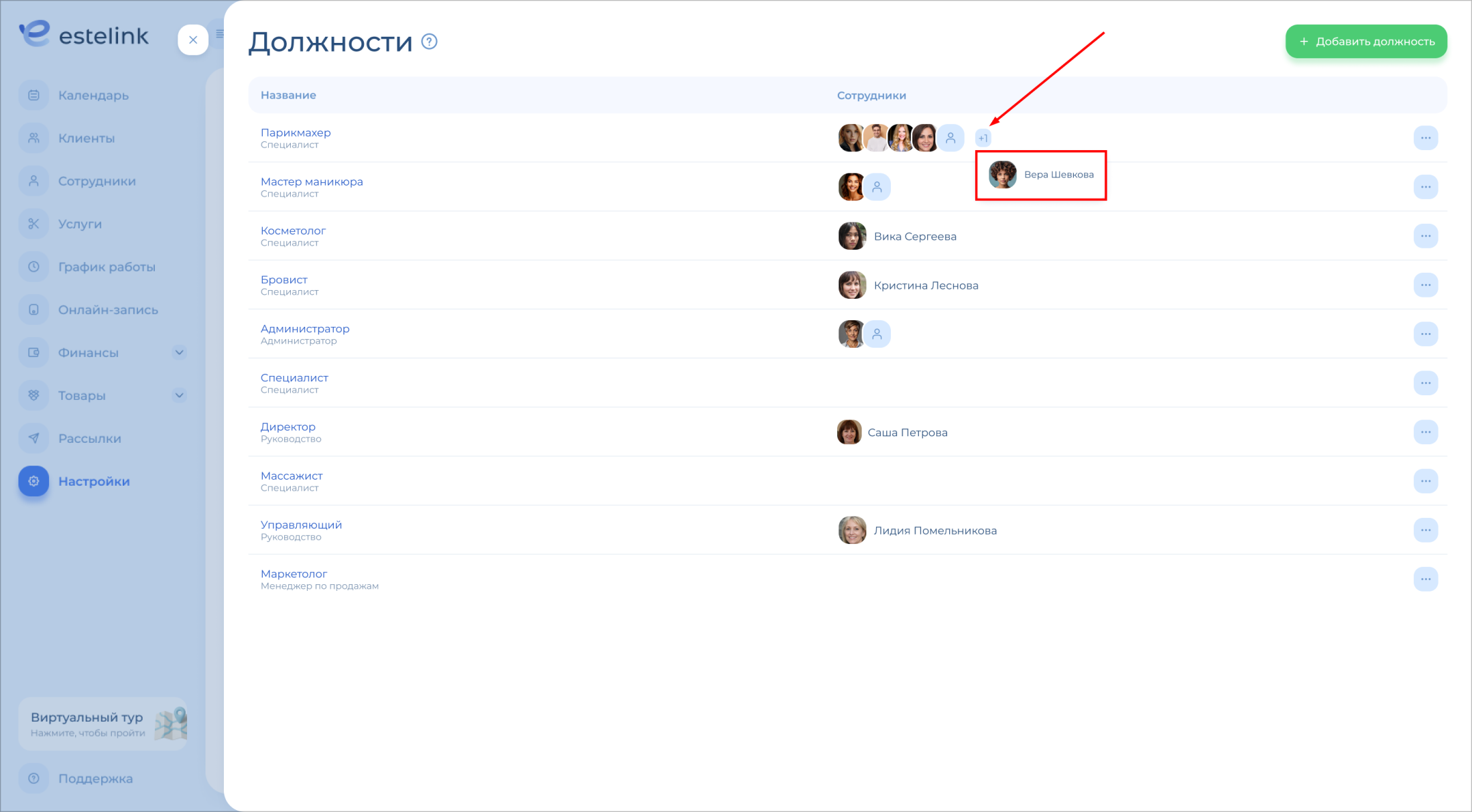Click photo avatar in Администратор row
1472x812 pixels.
pos(851,334)
